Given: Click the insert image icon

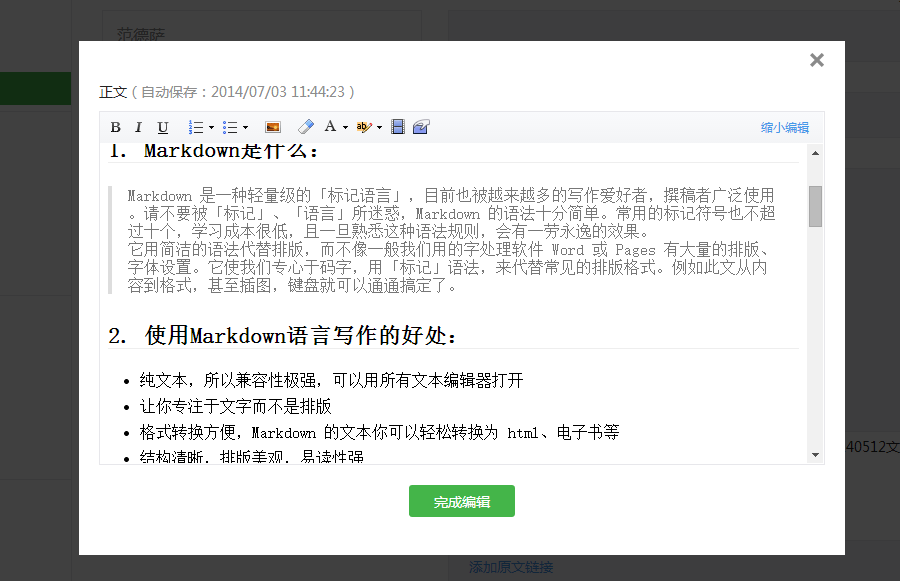Looking at the screenshot, I should (272, 127).
